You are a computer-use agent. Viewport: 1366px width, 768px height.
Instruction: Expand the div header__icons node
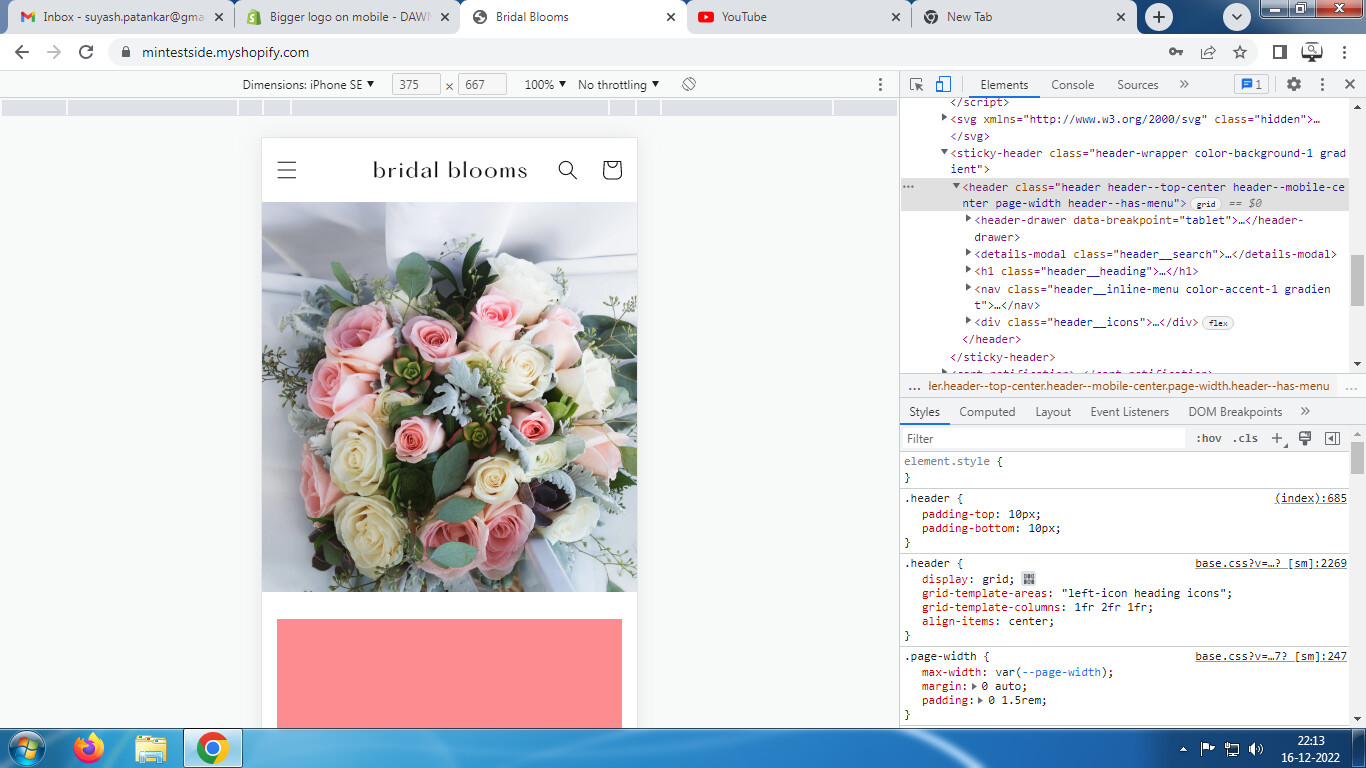(x=968, y=321)
